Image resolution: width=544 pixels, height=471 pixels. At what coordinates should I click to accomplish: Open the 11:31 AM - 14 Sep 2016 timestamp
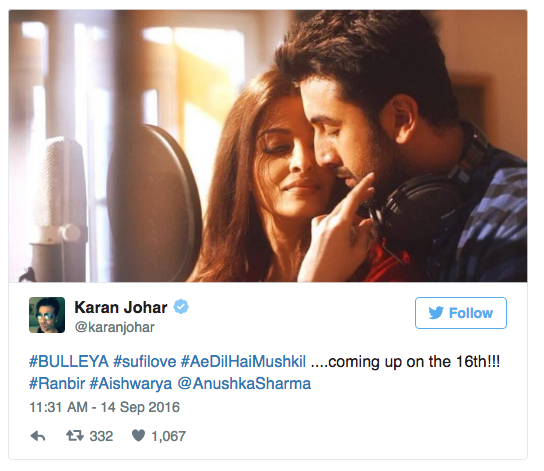pos(104,407)
